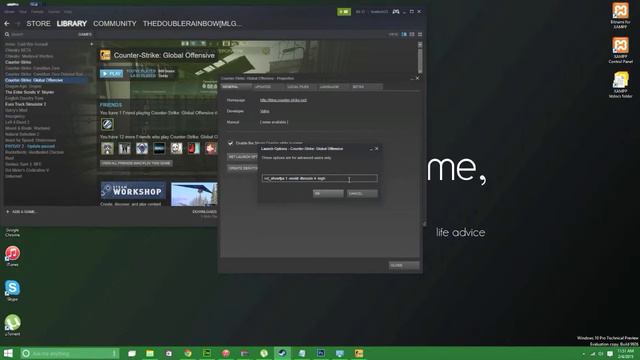Open the LIBRARY section

[71, 24]
